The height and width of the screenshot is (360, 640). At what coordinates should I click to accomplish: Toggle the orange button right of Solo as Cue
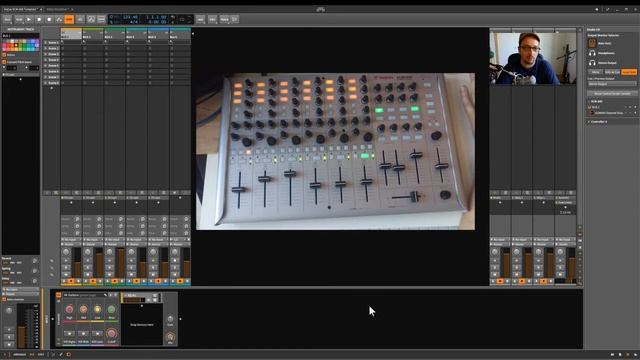629,72
